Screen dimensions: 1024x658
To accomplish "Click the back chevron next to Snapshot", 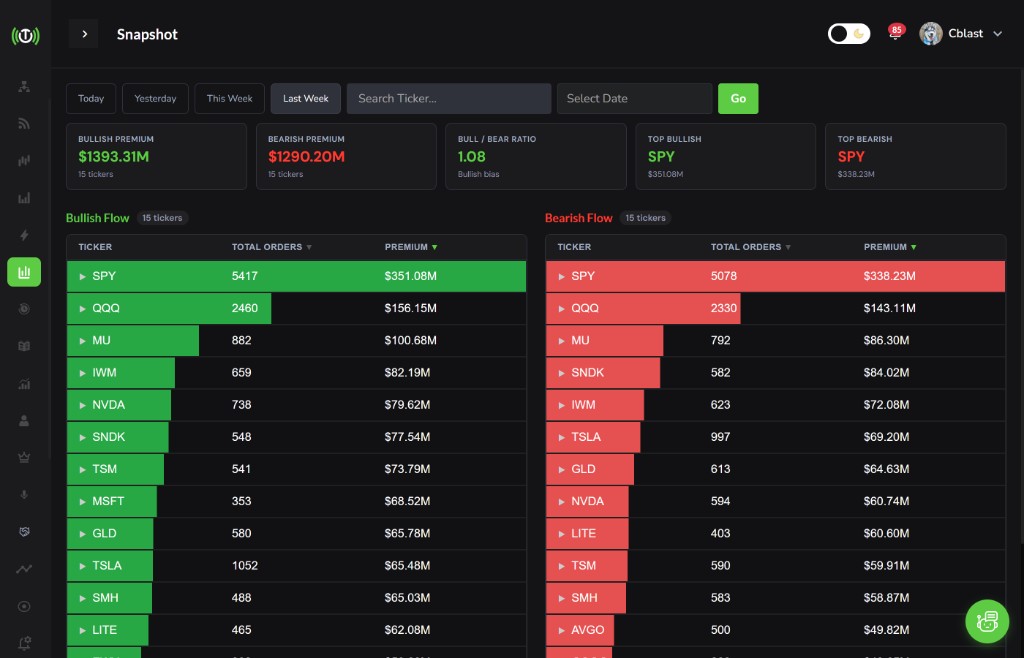I will 84,33.
